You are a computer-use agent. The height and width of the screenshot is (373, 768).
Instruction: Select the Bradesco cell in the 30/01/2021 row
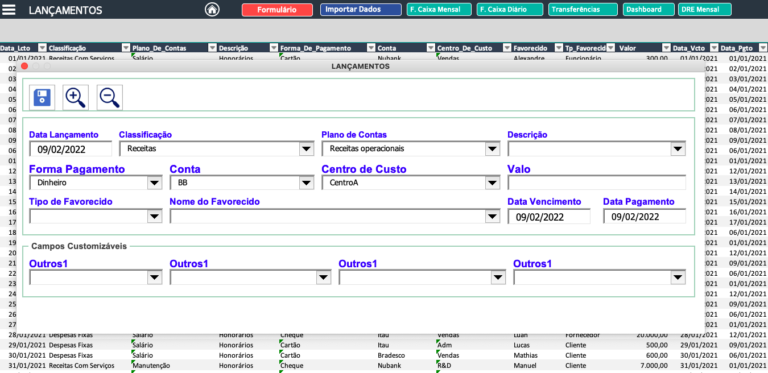[x=390, y=355]
